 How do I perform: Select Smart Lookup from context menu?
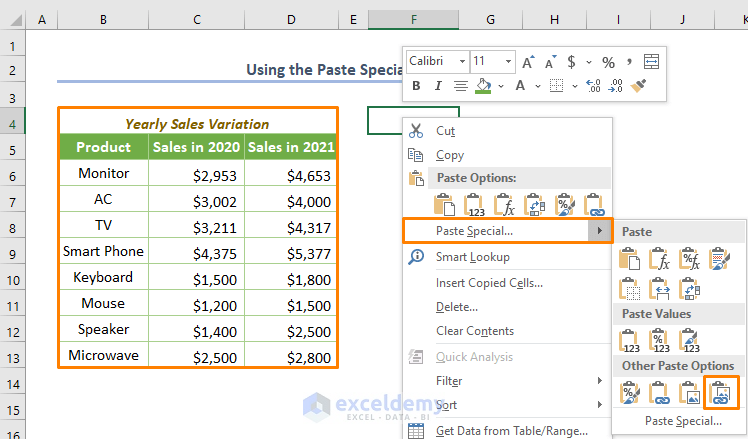point(473,257)
